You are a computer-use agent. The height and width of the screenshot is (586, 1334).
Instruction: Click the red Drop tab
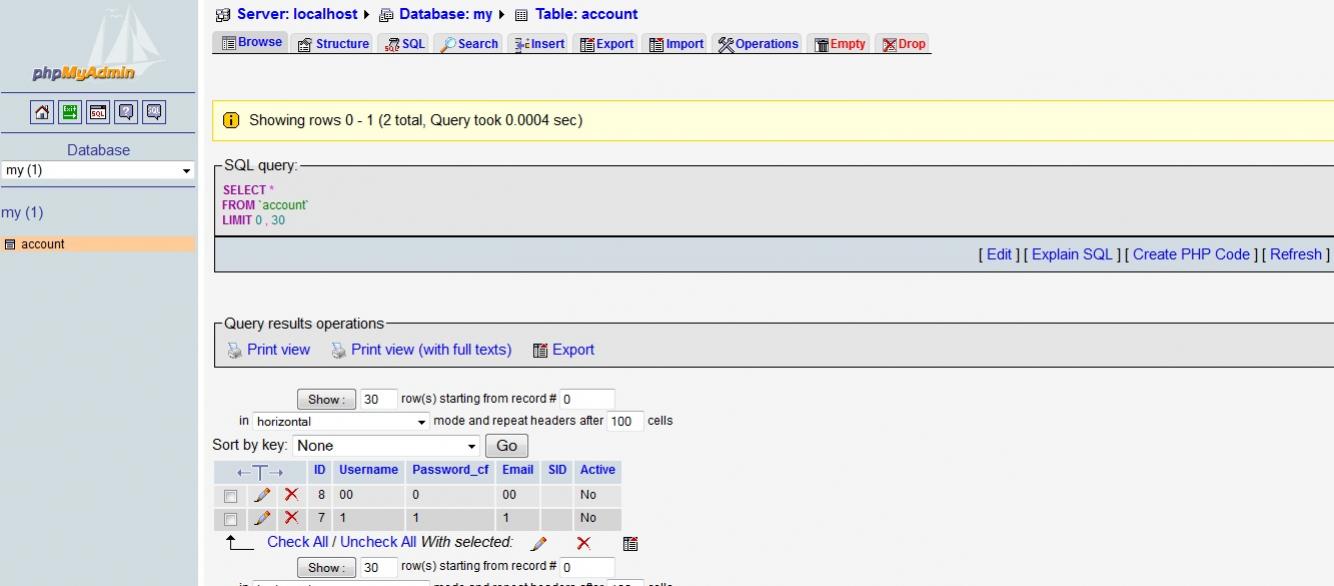(903, 44)
